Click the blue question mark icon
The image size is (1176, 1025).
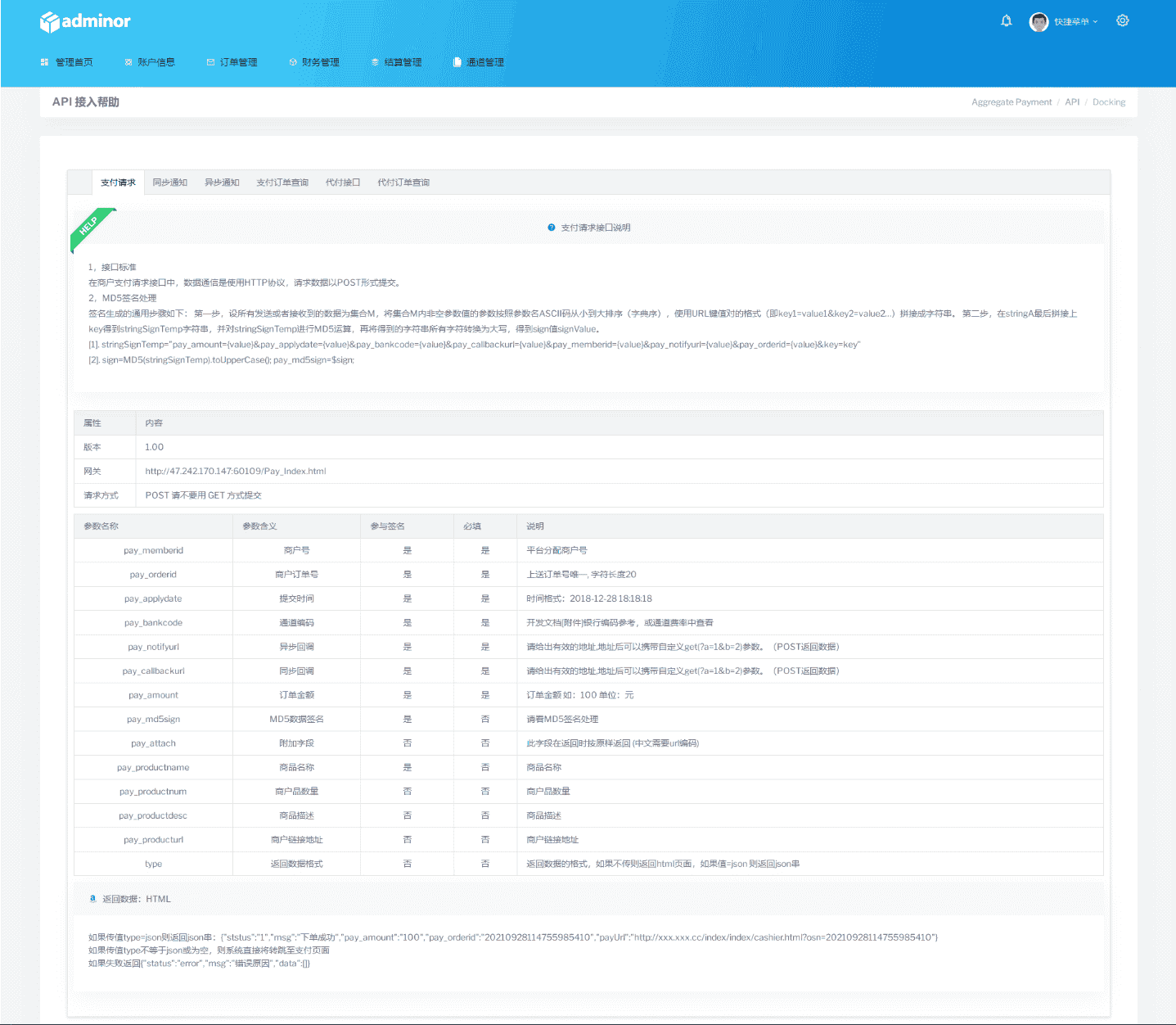click(552, 228)
